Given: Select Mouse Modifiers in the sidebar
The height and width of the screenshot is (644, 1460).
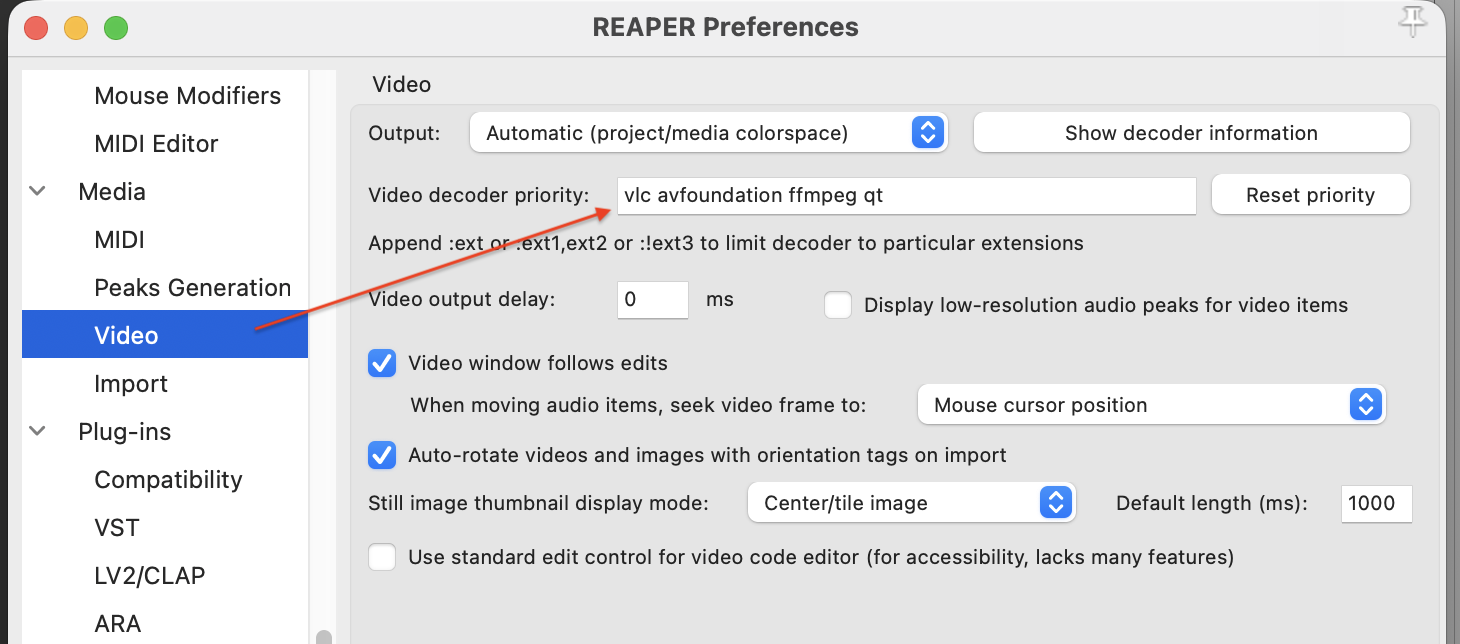Looking at the screenshot, I should (x=187, y=96).
